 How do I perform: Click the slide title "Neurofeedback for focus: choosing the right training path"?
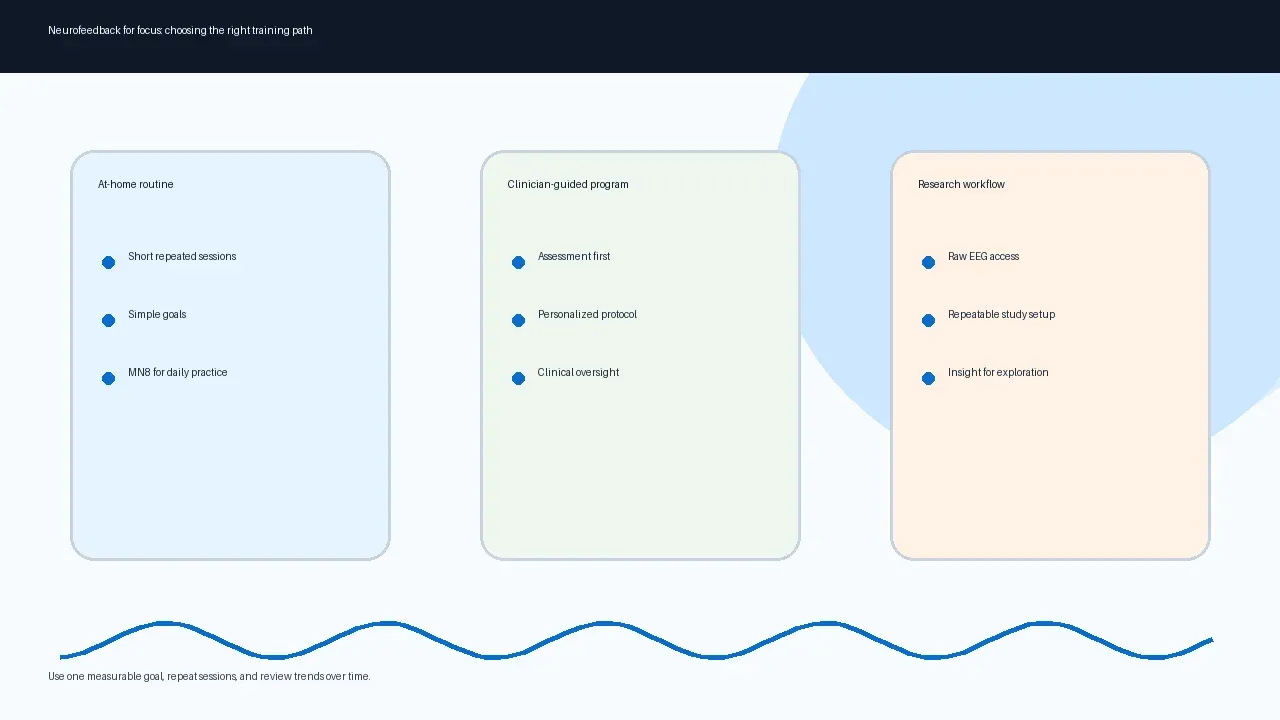click(180, 31)
